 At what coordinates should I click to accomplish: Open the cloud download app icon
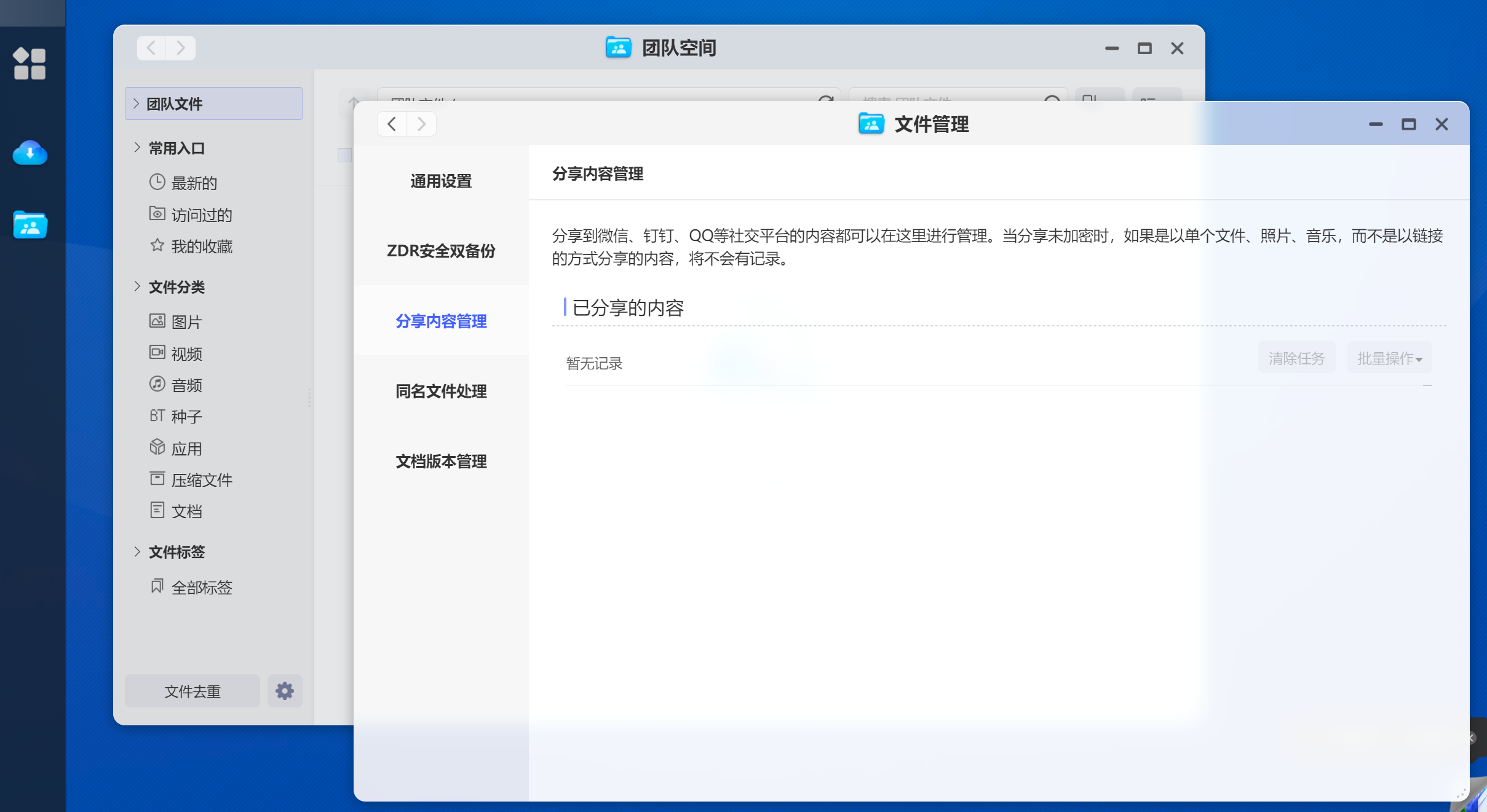pyautogui.click(x=30, y=153)
